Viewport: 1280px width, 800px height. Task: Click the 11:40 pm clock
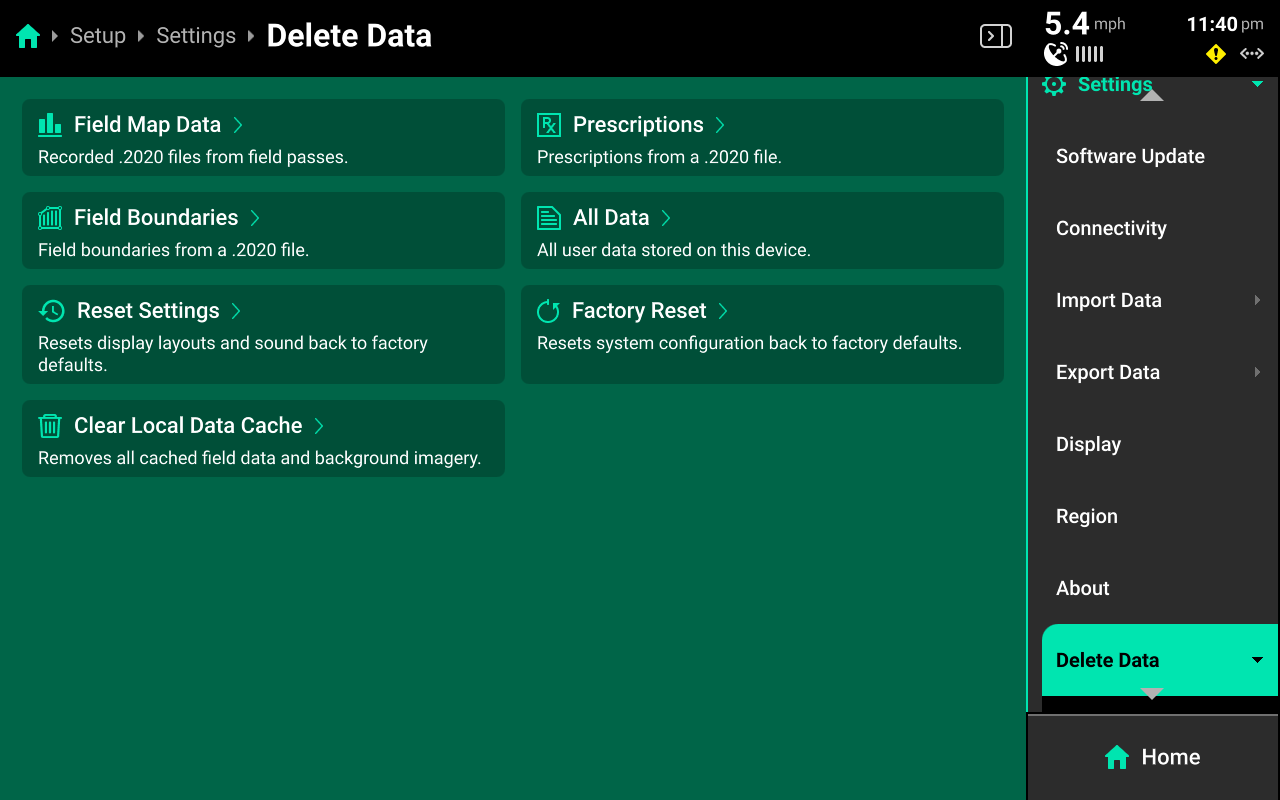click(x=1225, y=24)
